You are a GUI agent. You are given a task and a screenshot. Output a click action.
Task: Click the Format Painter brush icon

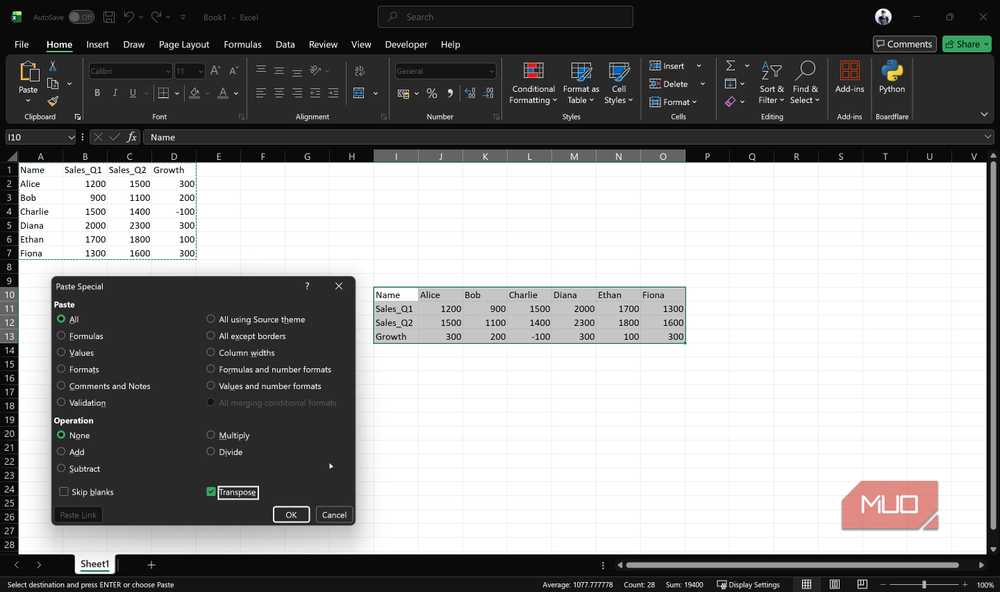53,101
